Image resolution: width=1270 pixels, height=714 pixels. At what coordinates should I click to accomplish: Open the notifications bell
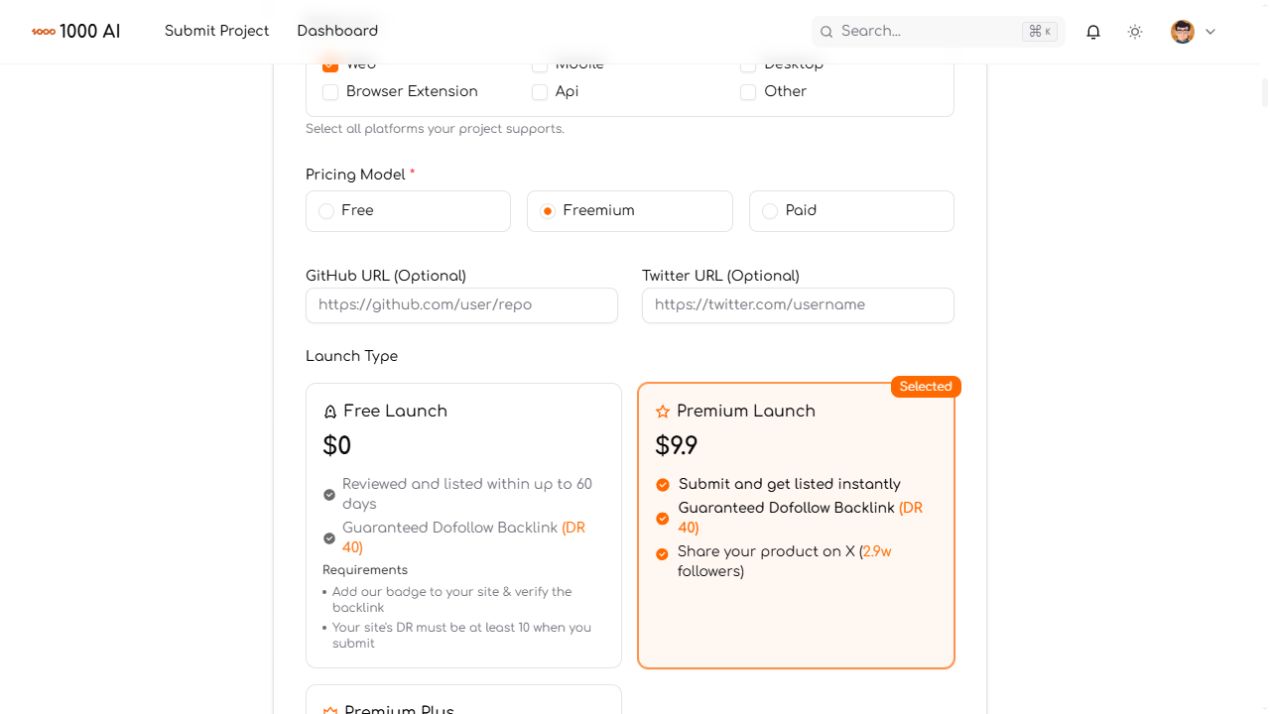tap(1093, 31)
